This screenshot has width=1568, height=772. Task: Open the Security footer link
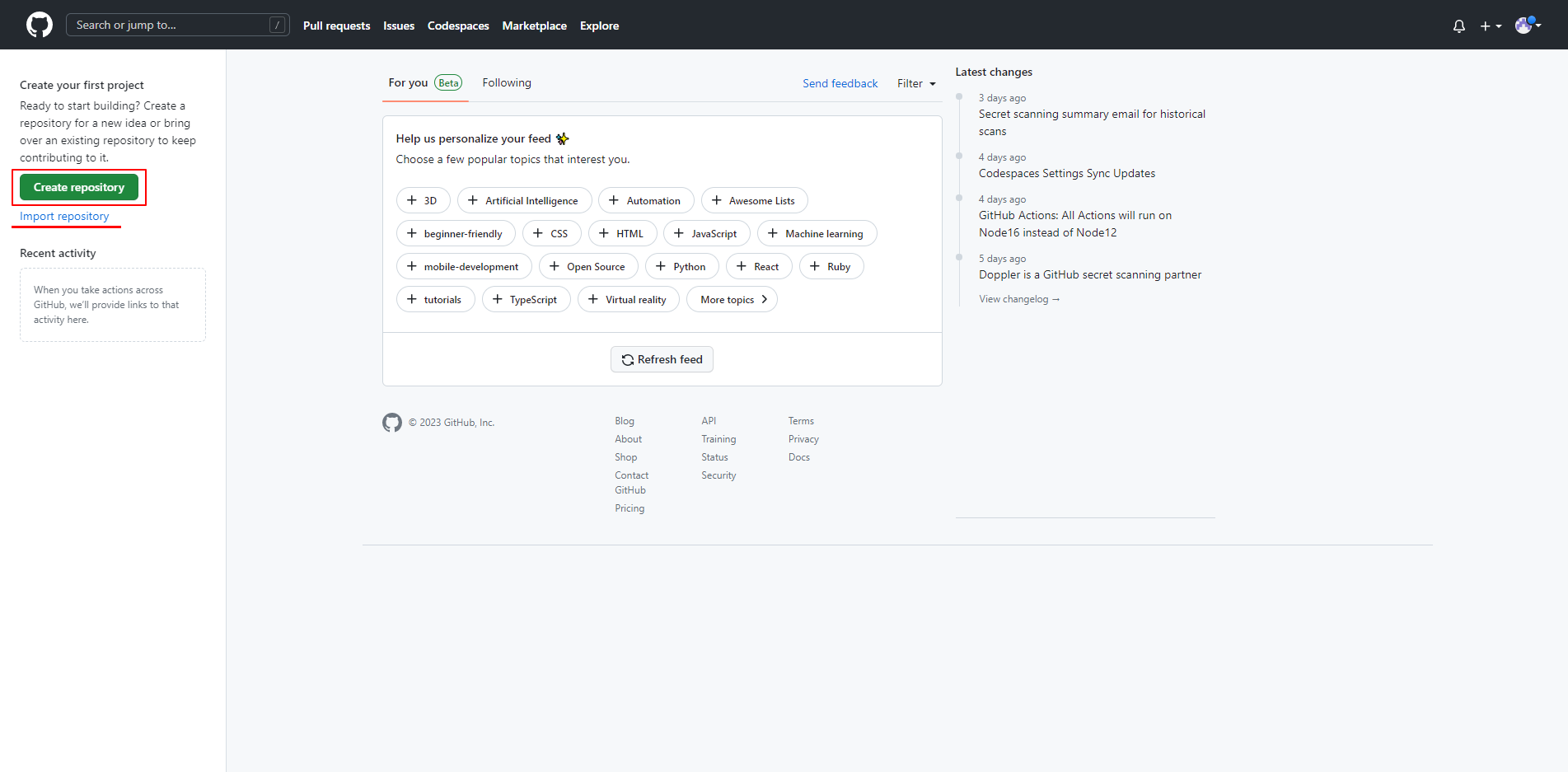(x=718, y=475)
